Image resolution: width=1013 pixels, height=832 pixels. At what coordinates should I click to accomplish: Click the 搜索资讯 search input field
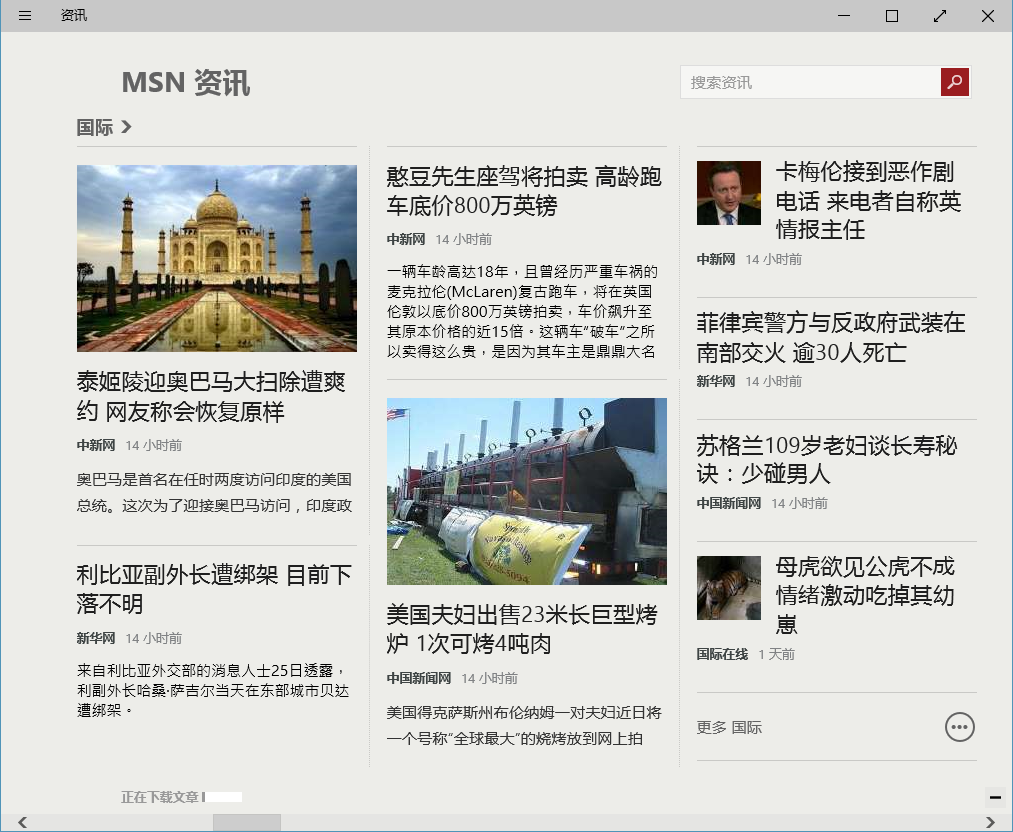click(x=811, y=82)
